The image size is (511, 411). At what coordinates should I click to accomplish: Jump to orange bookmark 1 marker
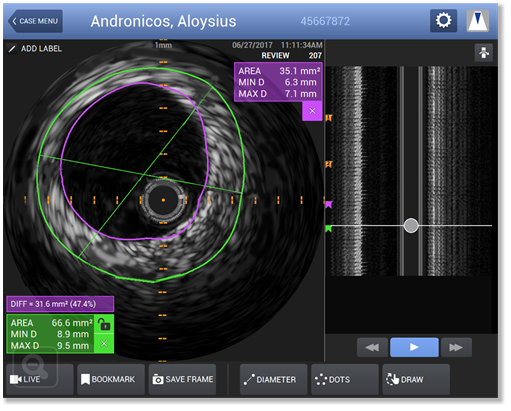pyautogui.click(x=329, y=118)
